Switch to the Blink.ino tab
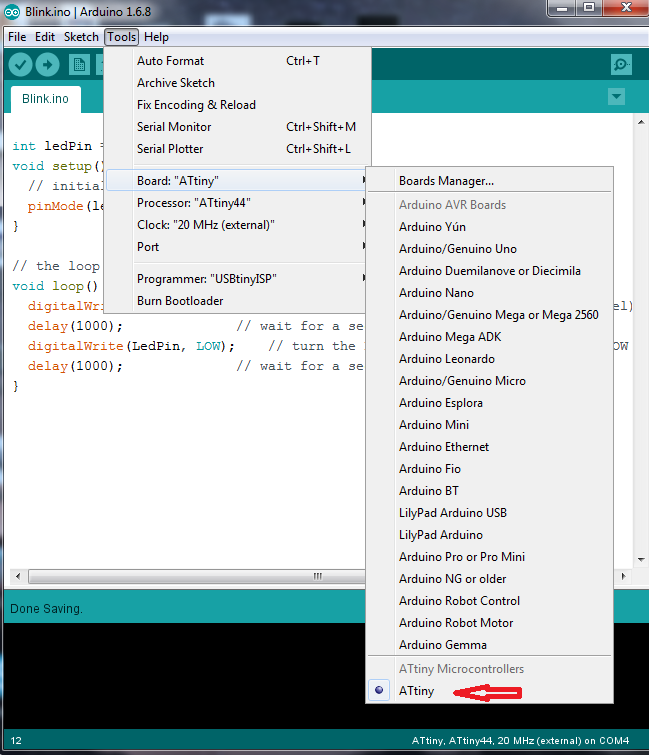Image resolution: width=649 pixels, height=755 pixels. coord(45,99)
